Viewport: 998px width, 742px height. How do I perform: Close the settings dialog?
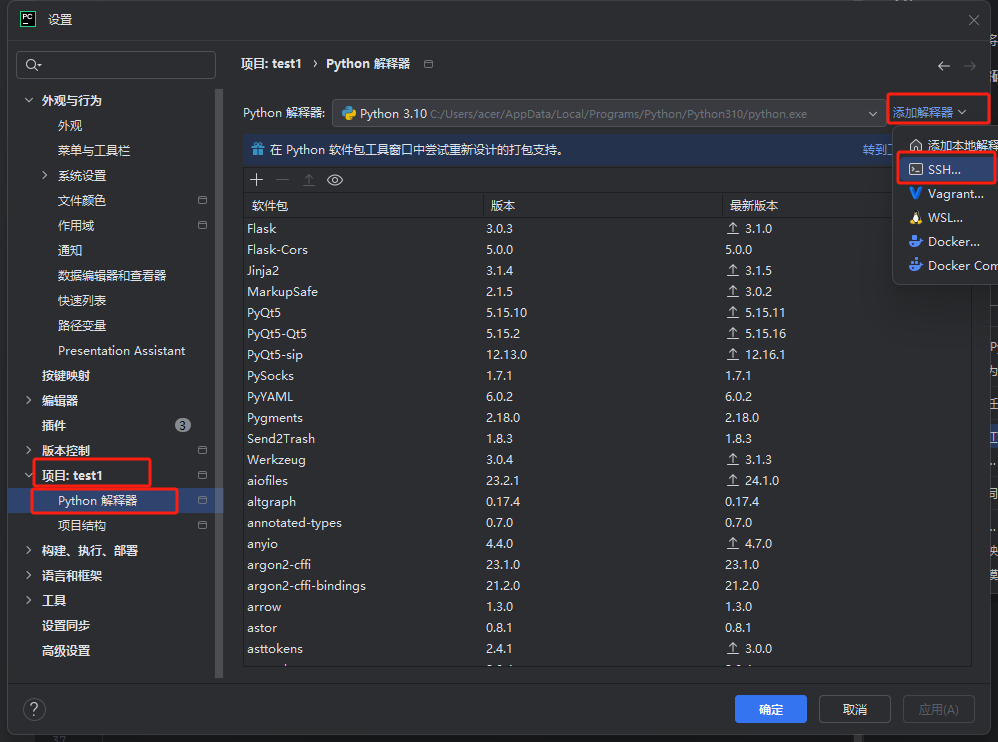(974, 20)
